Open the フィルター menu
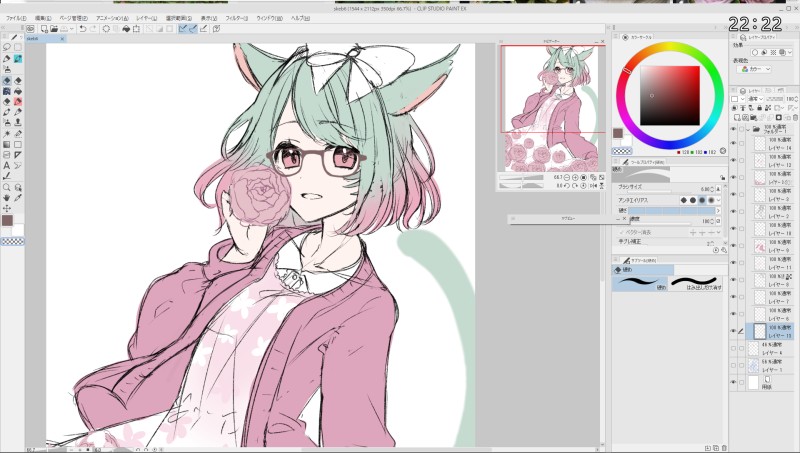Viewport: 800px width, 453px height. (x=237, y=18)
